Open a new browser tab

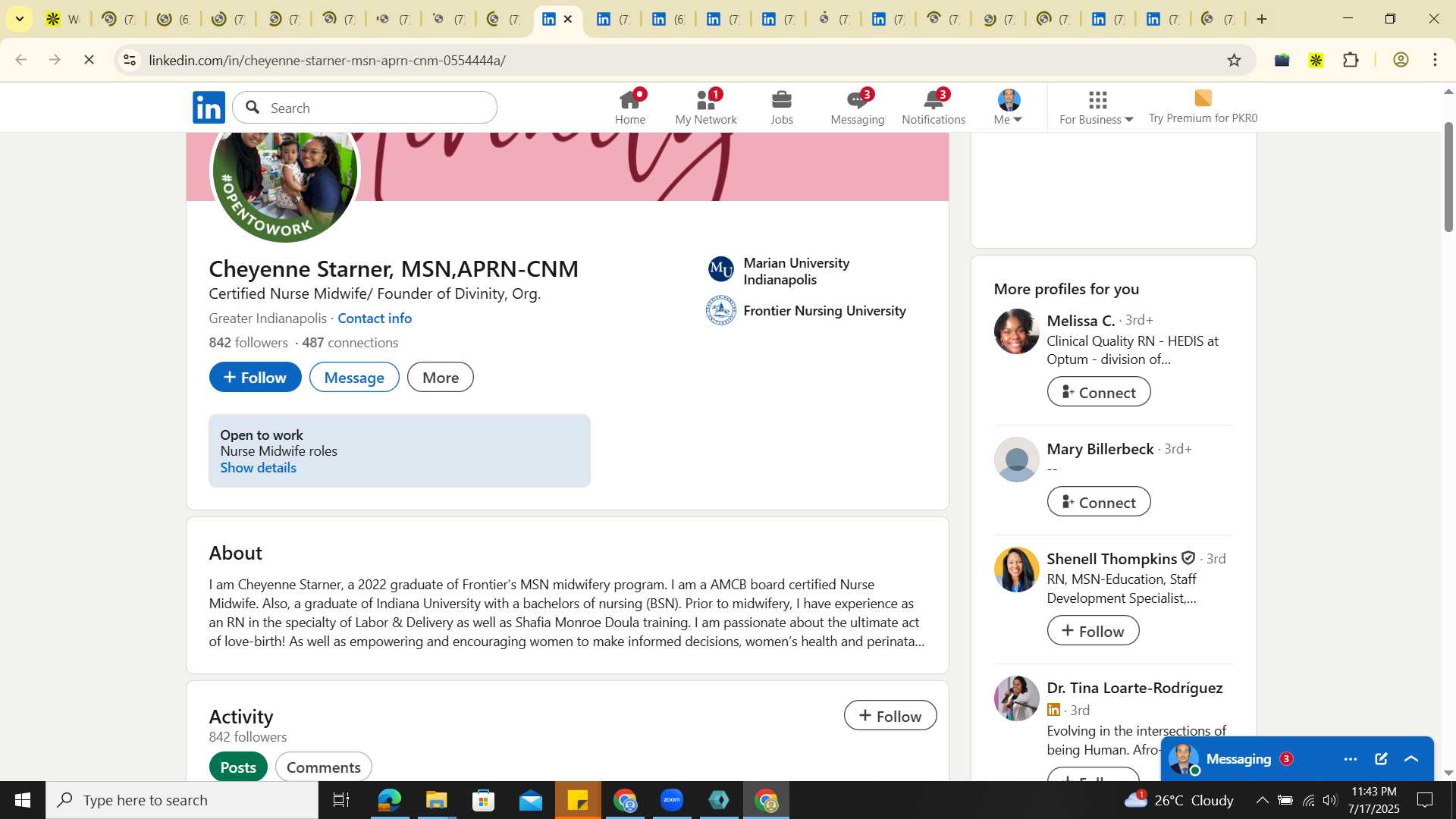pyautogui.click(x=1262, y=19)
